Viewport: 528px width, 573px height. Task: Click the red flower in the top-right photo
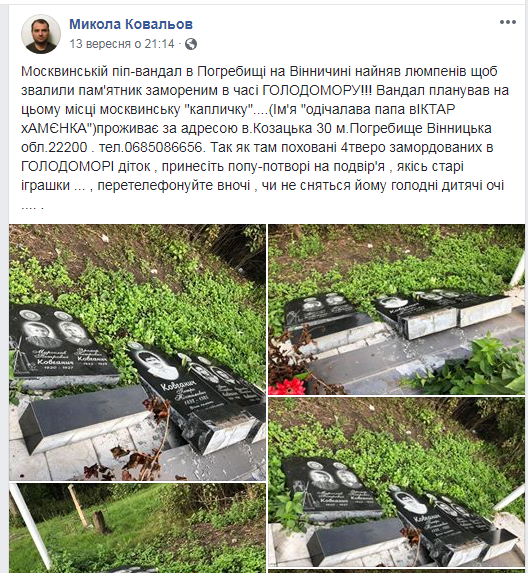(x=287, y=386)
